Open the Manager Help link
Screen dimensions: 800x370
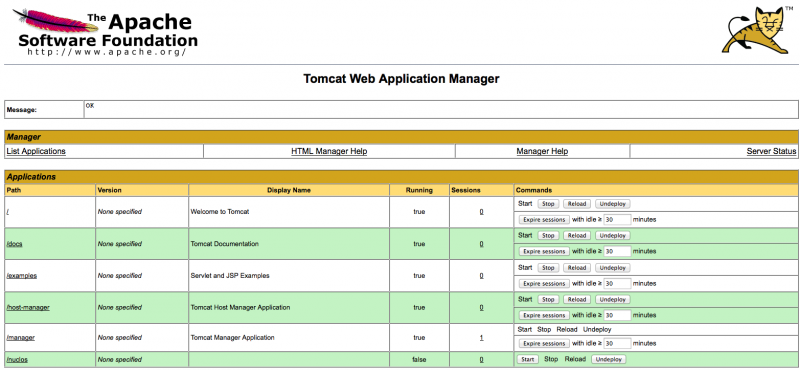(542, 152)
